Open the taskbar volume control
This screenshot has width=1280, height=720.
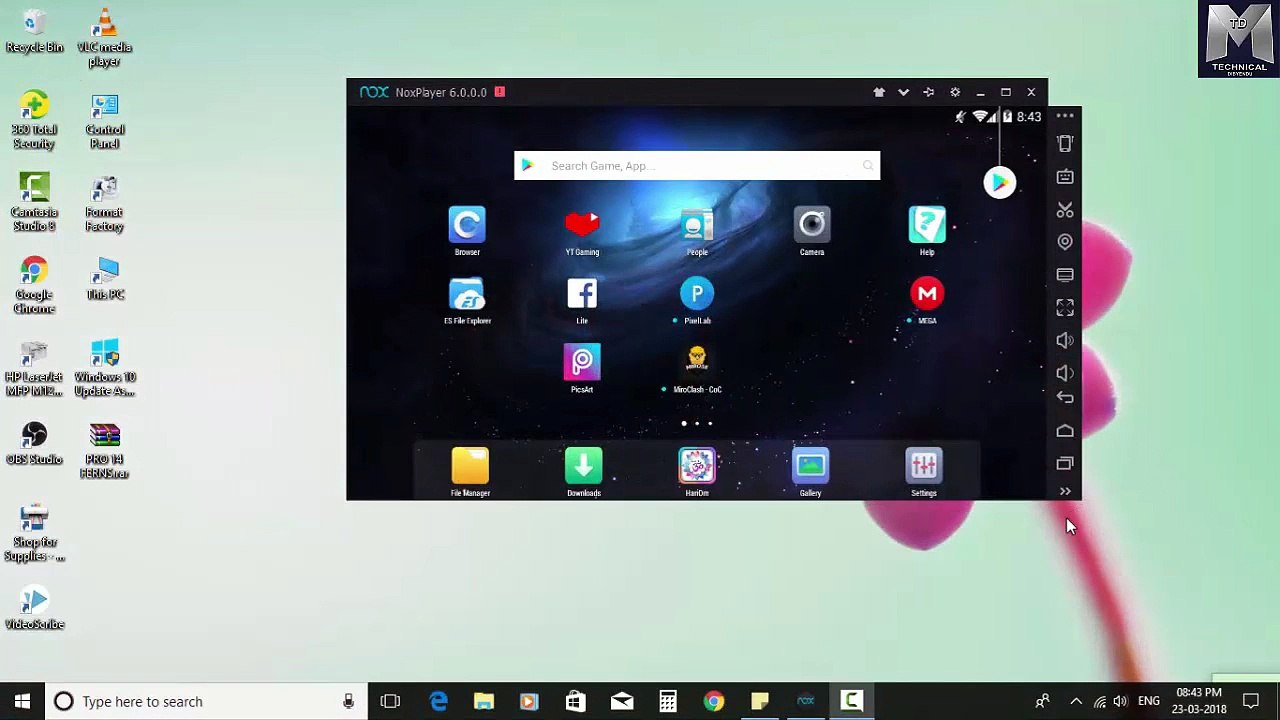click(1121, 701)
